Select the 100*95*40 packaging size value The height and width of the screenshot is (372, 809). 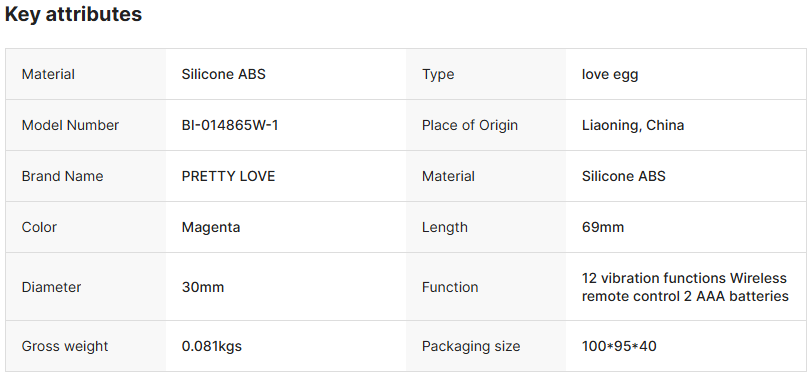click(619, 346)
